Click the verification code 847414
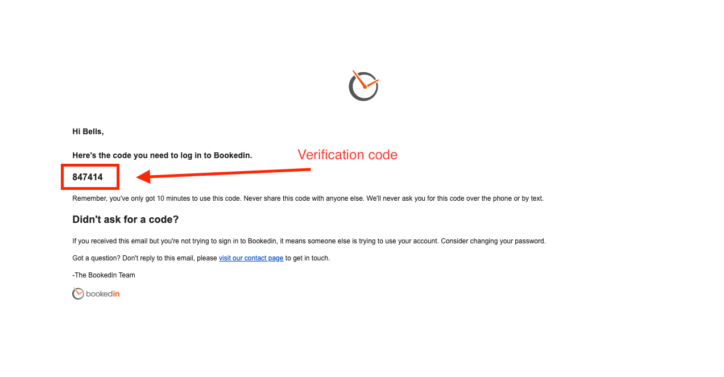Image resolution: width=724 pixels, height=377 pixels. [87, 177]
